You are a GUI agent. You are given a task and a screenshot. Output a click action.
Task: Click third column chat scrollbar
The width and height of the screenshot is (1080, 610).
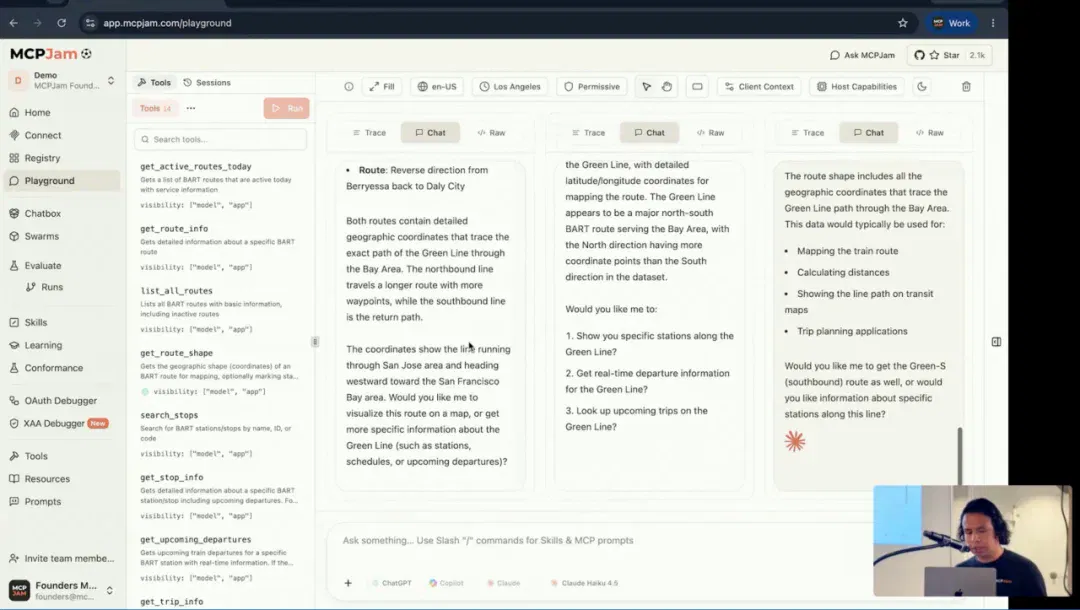coord(959,456)
